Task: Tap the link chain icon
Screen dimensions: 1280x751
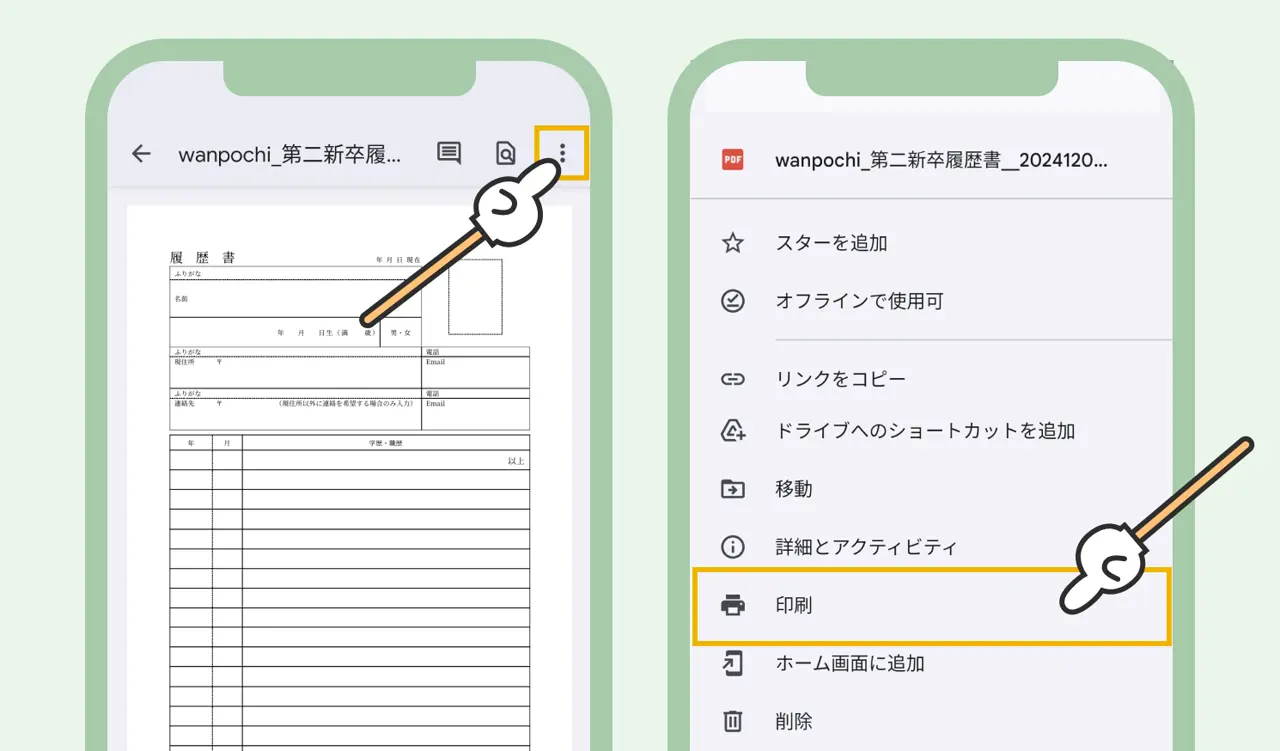Action: (733, 379)
